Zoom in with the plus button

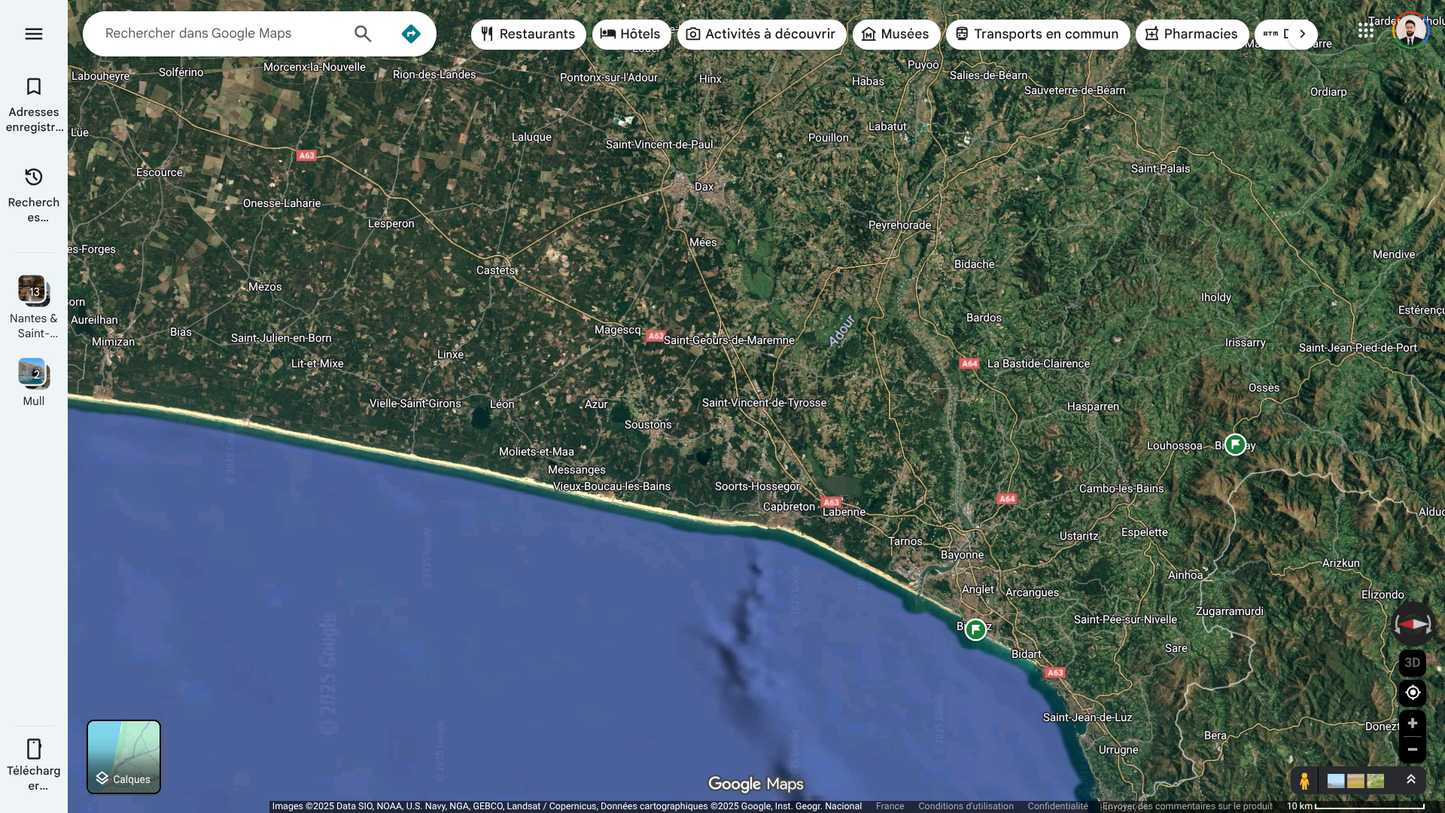tap(1412, 723)
